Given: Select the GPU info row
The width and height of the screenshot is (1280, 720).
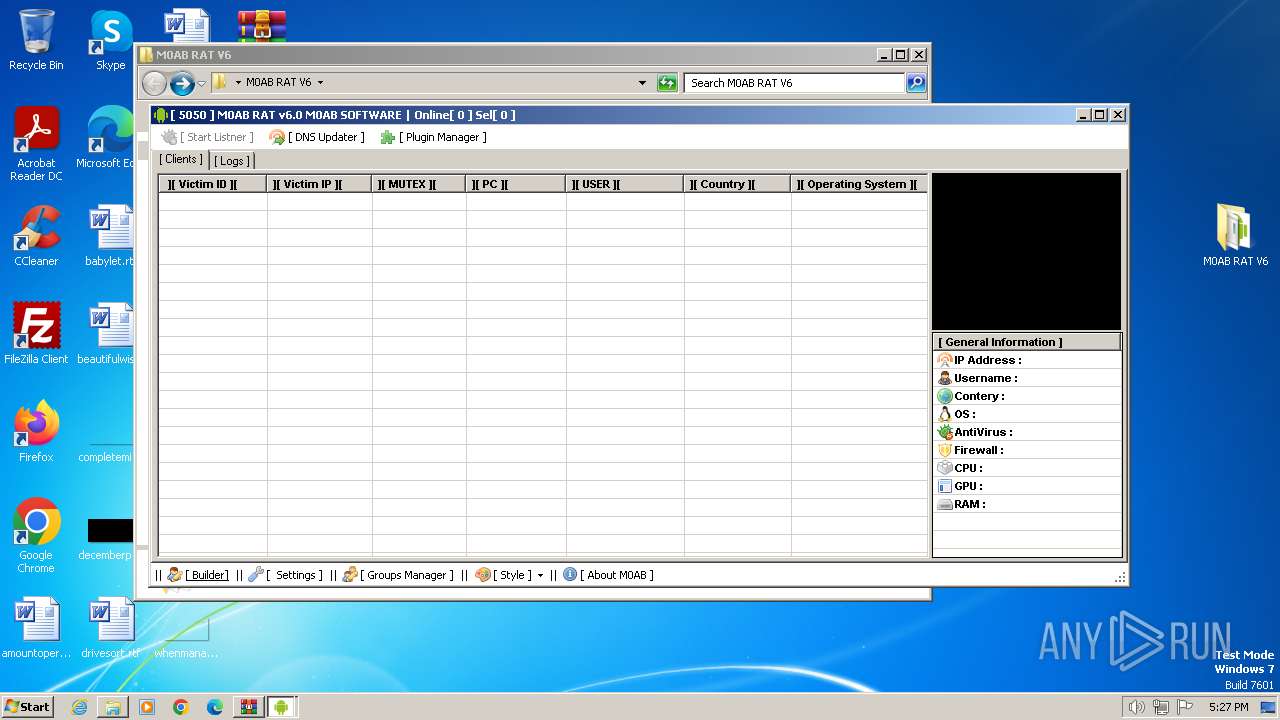Looking at the screenshot, I should (x=1027, y=486).
